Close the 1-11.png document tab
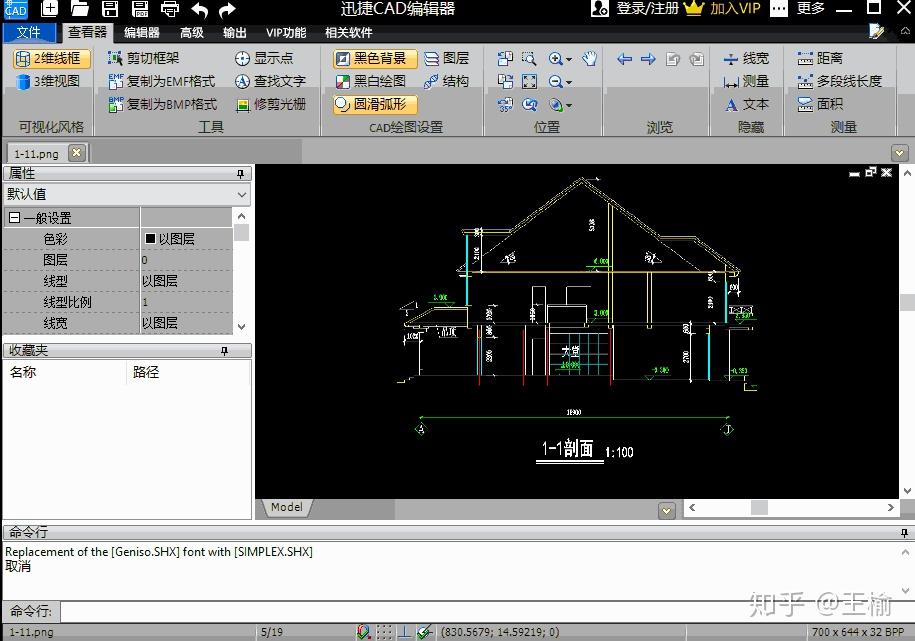915x641 pixels. click(x=76, y=153)
